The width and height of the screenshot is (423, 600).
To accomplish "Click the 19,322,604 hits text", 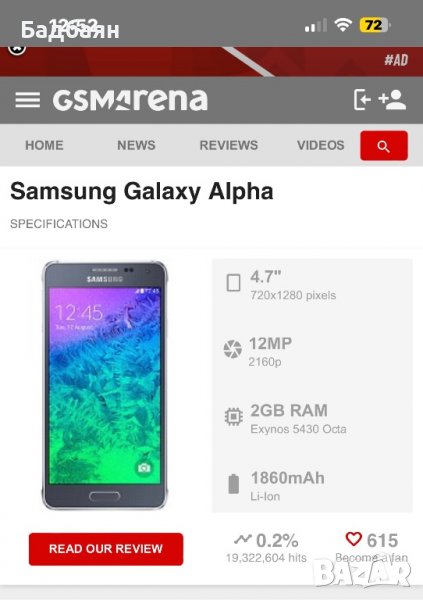I will tap(266, 558).
